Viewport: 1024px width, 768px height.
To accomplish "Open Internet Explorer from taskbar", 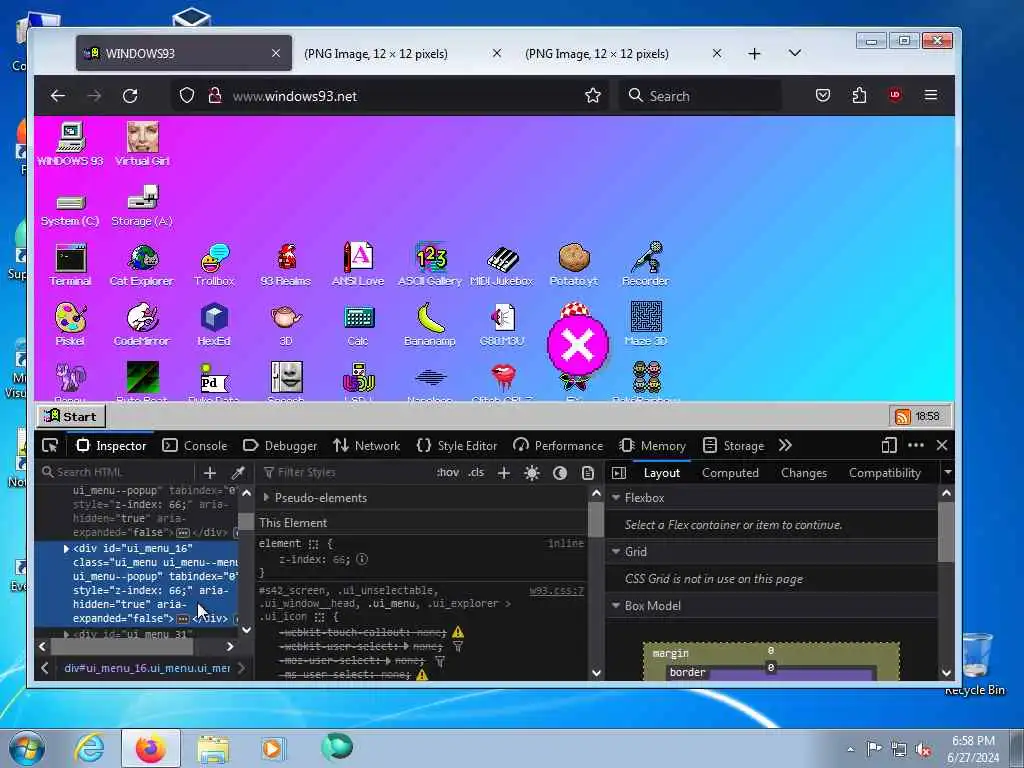I will point(89,748).
